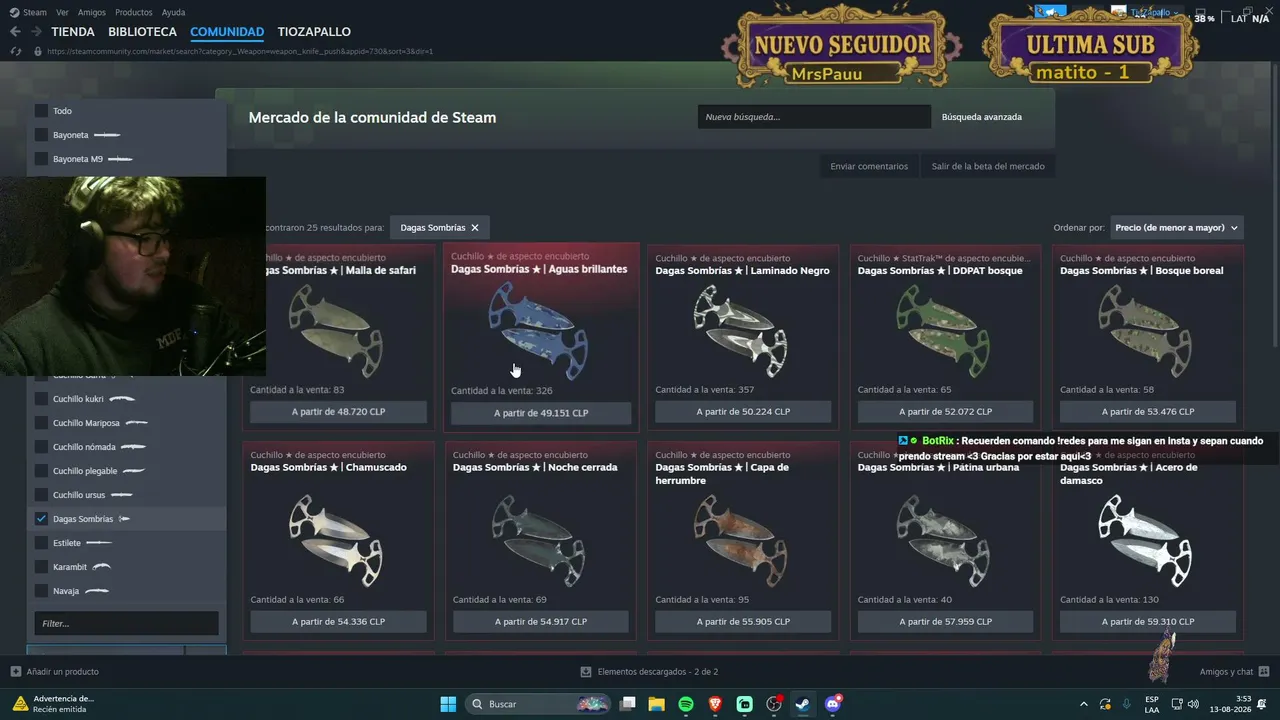Click Salir de la beta del mercado
Image resolution: width=1280 pixels, height=720 pixels.
point(988,166)
